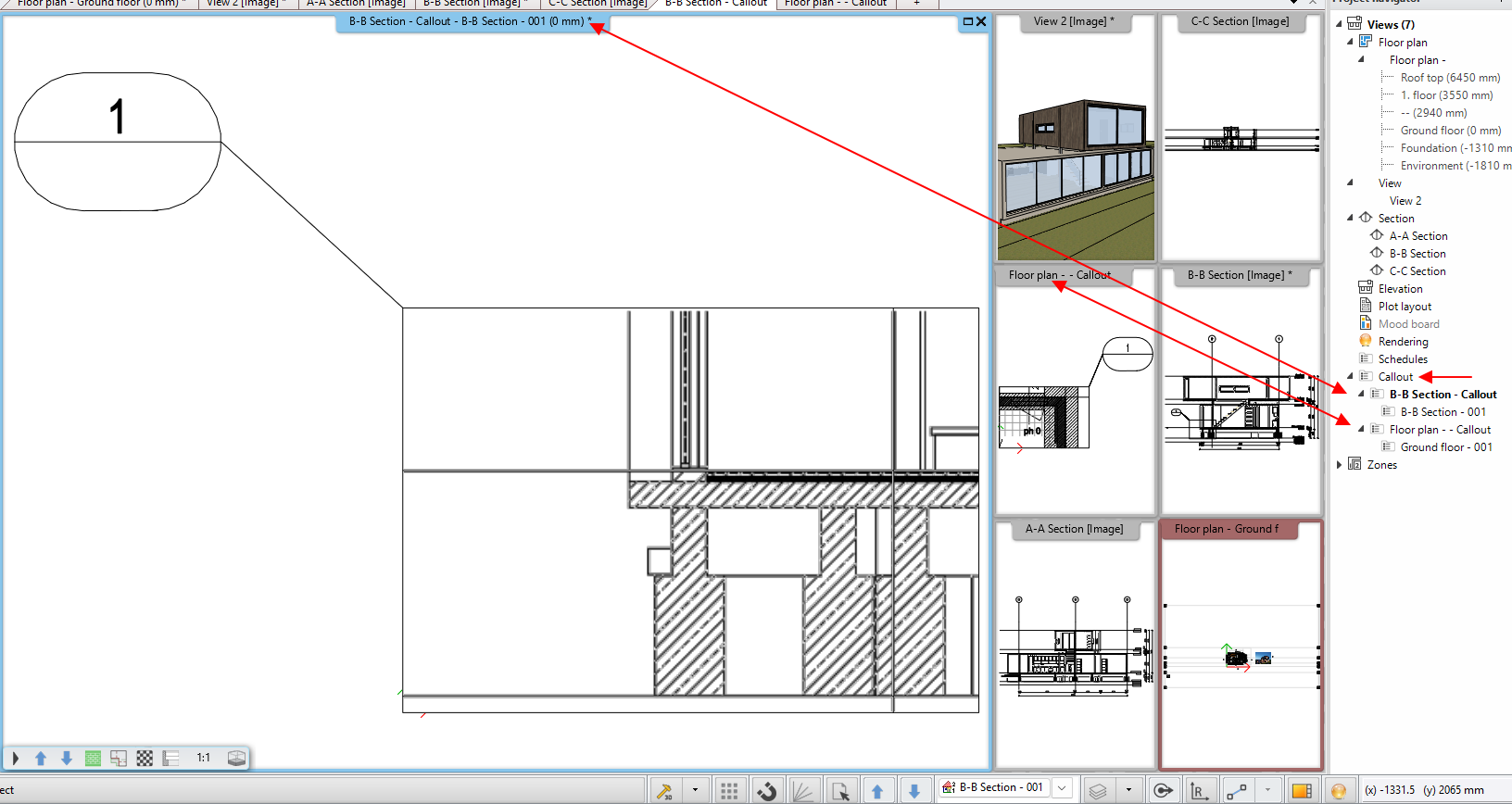The width and height of the screenshot is (1512, 804).
Task: Click the checkerboard pattern icon
Action: (145, 758)
